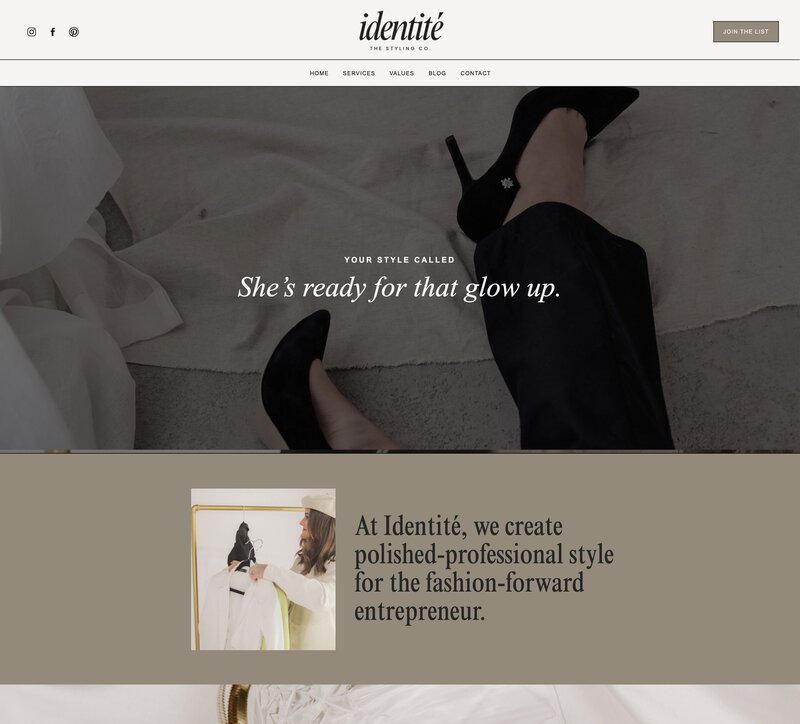Click the rhinestone brooch on the heel
This screenshot has height=724, width=800.
click(x=507, y=183)
